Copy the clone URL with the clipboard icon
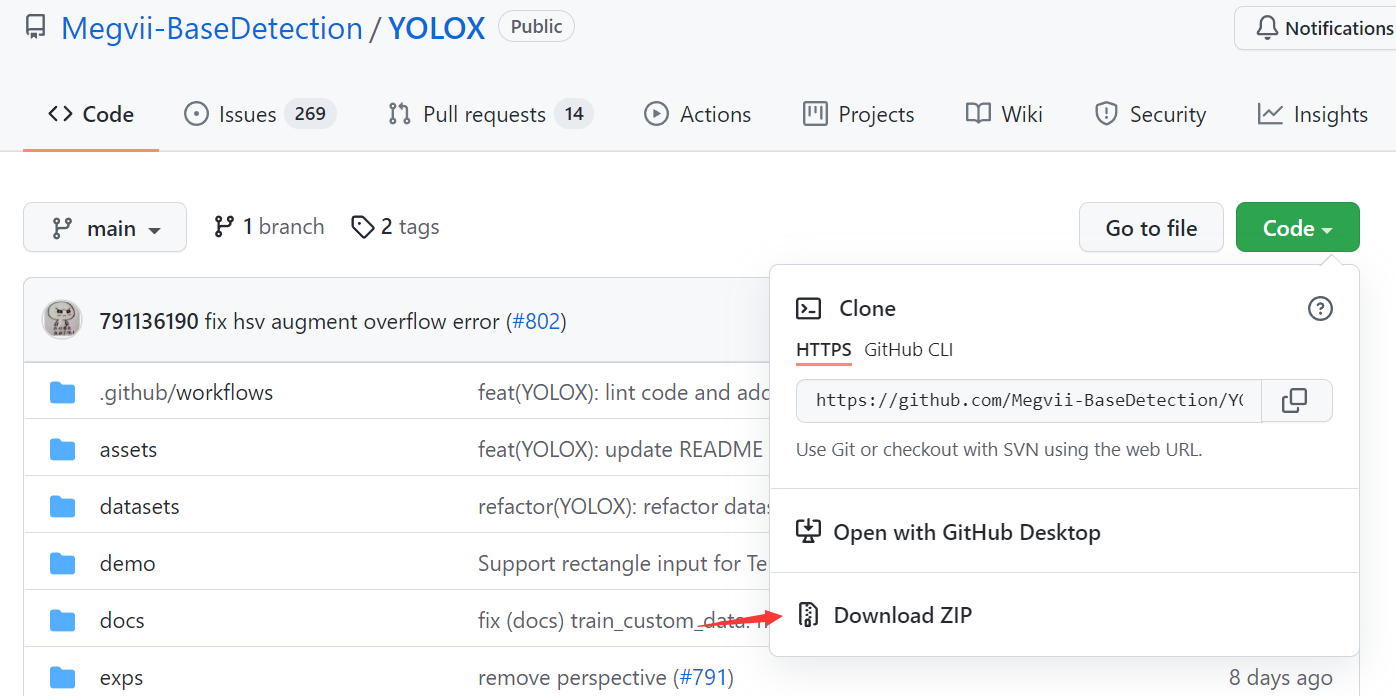Viewport: 1396px width, 696px height. coord(1296,400)
